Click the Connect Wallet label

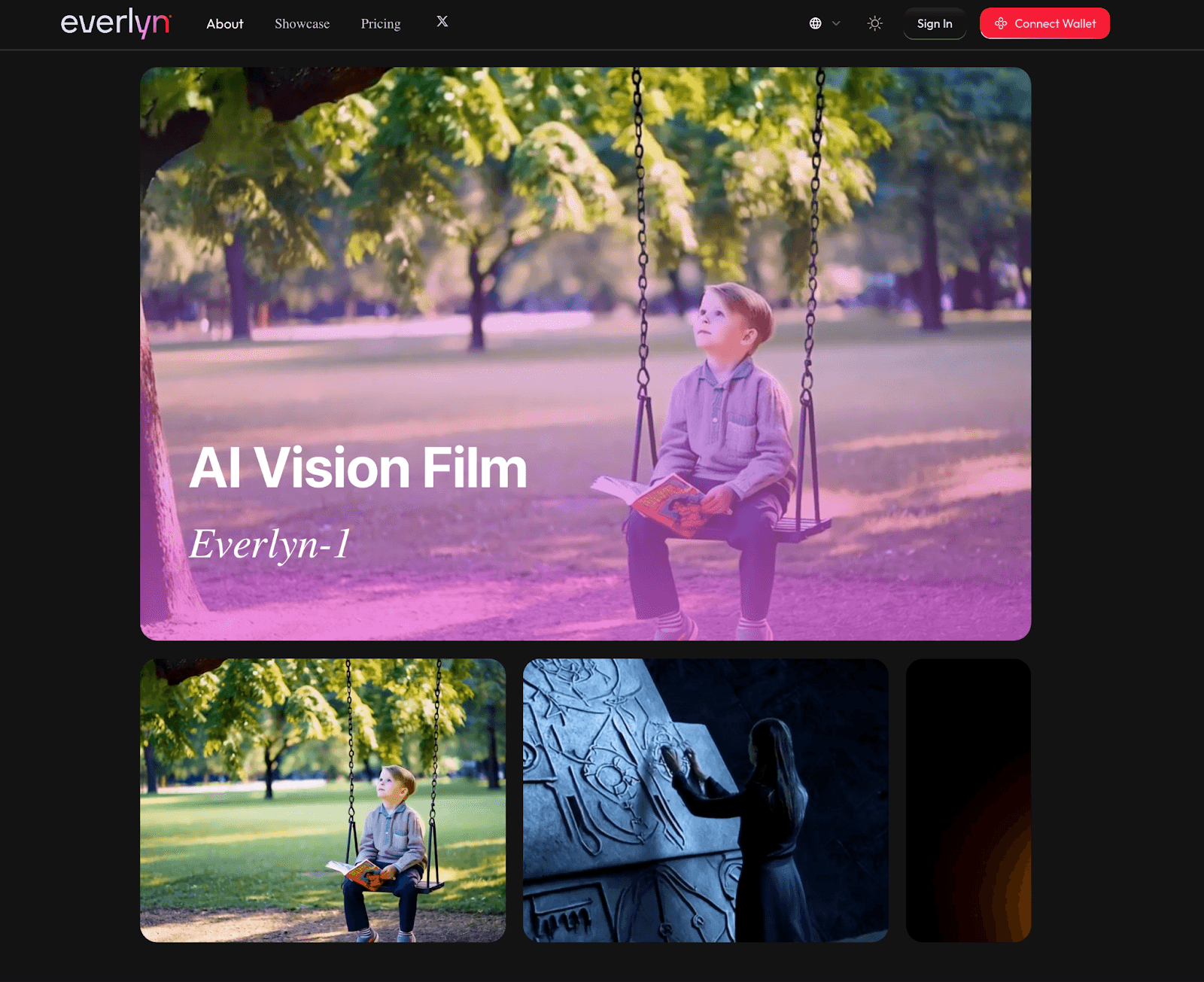1055,24
